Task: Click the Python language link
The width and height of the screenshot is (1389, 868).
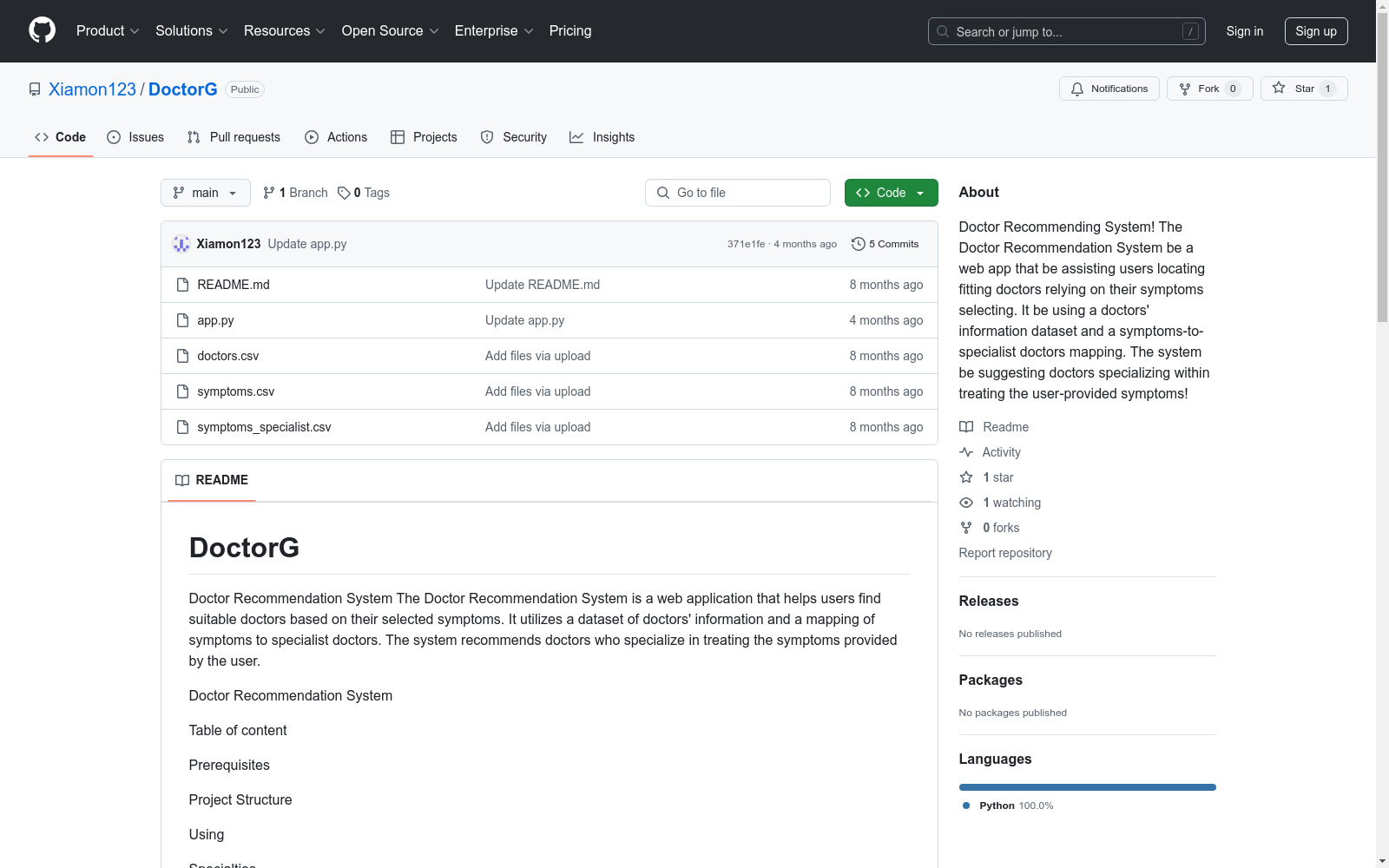Action: (x=1008, y=806)
